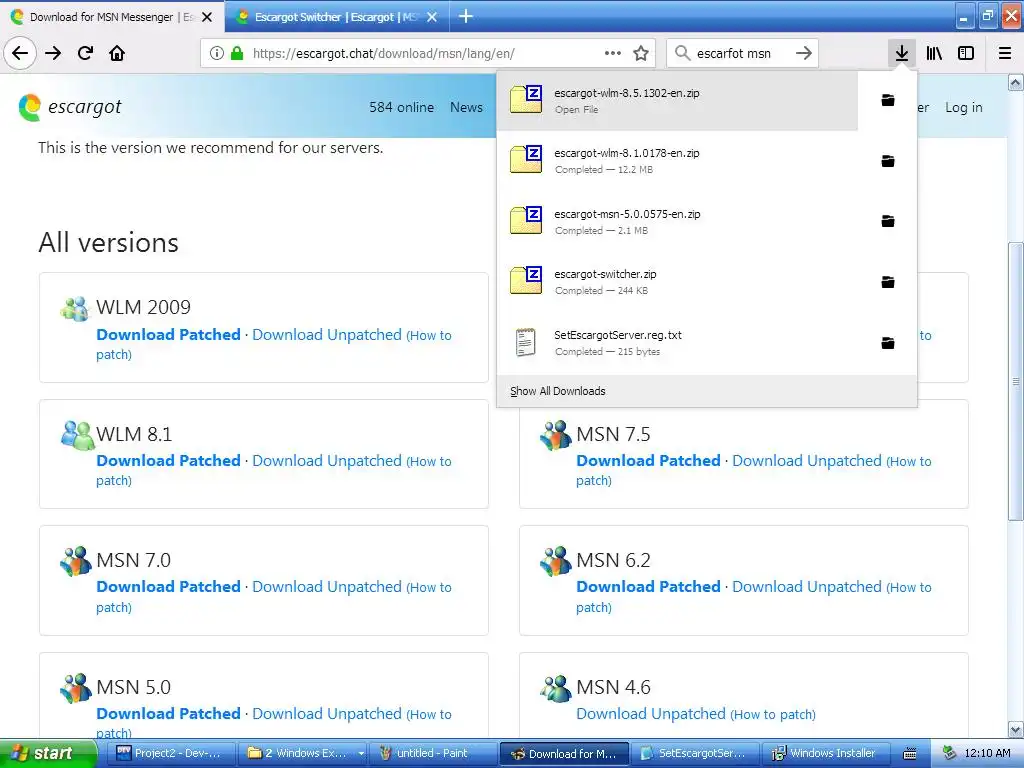Click the page vertical scrollbar thumb
Image resolution: width=1024 pixels, height=768 pixels.
(1015, 381)
